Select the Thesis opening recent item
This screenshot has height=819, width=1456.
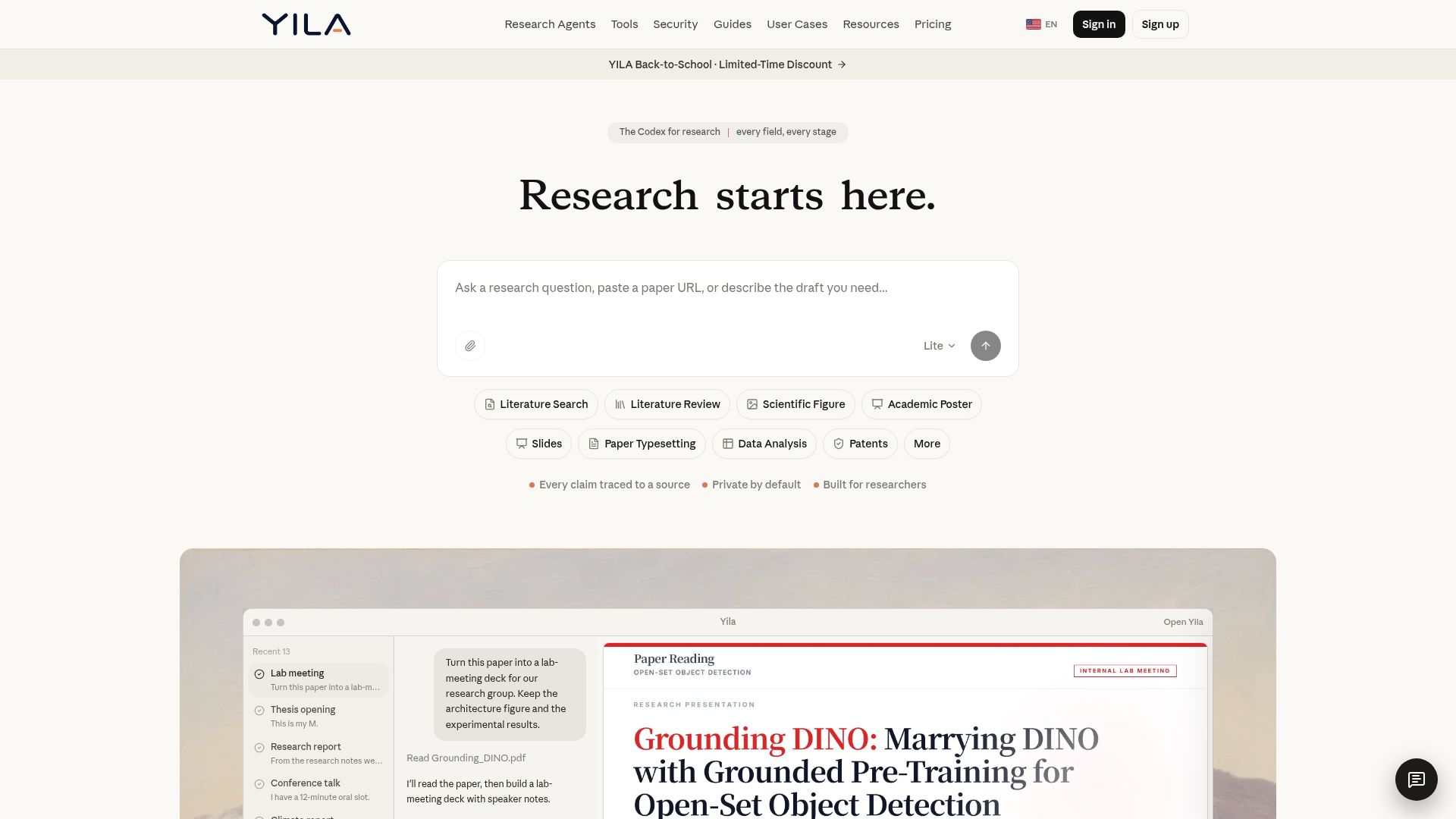(x=318, y=716)
